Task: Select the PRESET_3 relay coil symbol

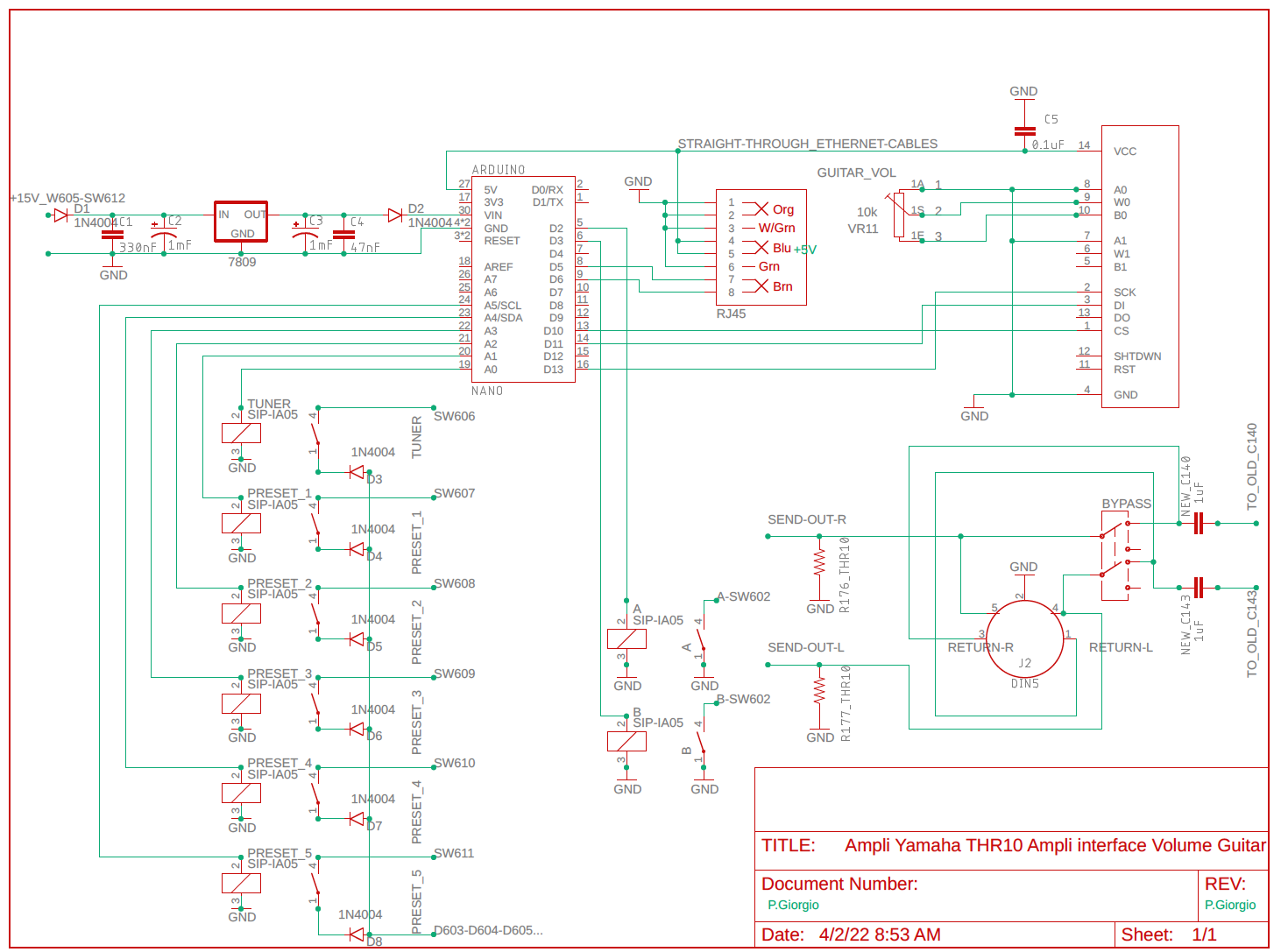Action: 241,703
